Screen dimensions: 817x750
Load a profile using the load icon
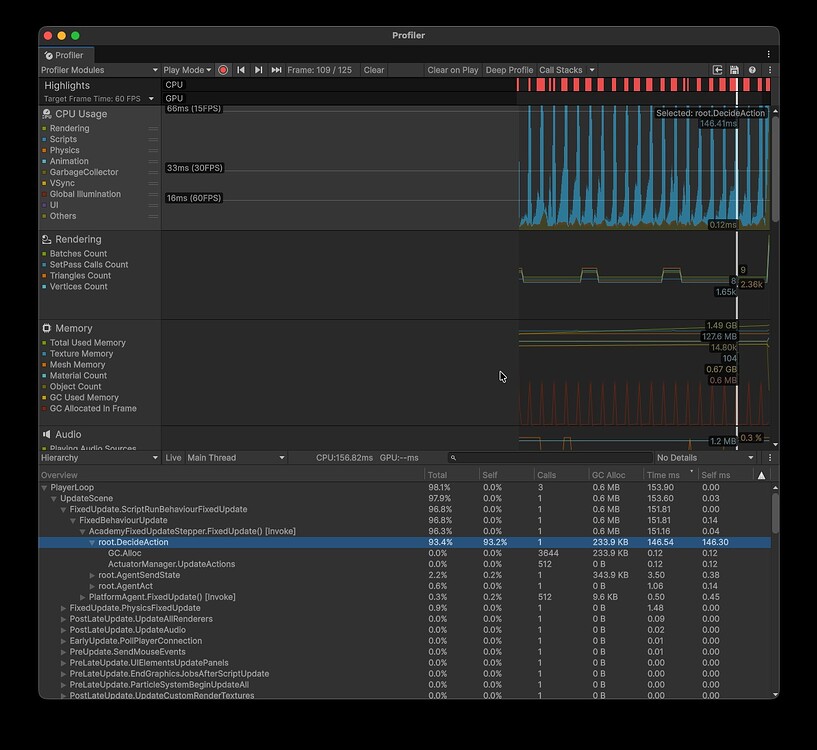pos(717,70)
